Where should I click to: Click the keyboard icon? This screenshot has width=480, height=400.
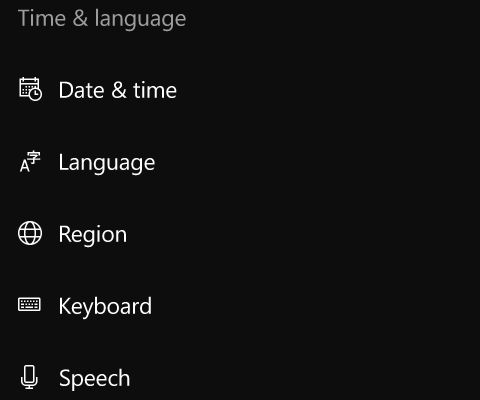pos(29,304)
